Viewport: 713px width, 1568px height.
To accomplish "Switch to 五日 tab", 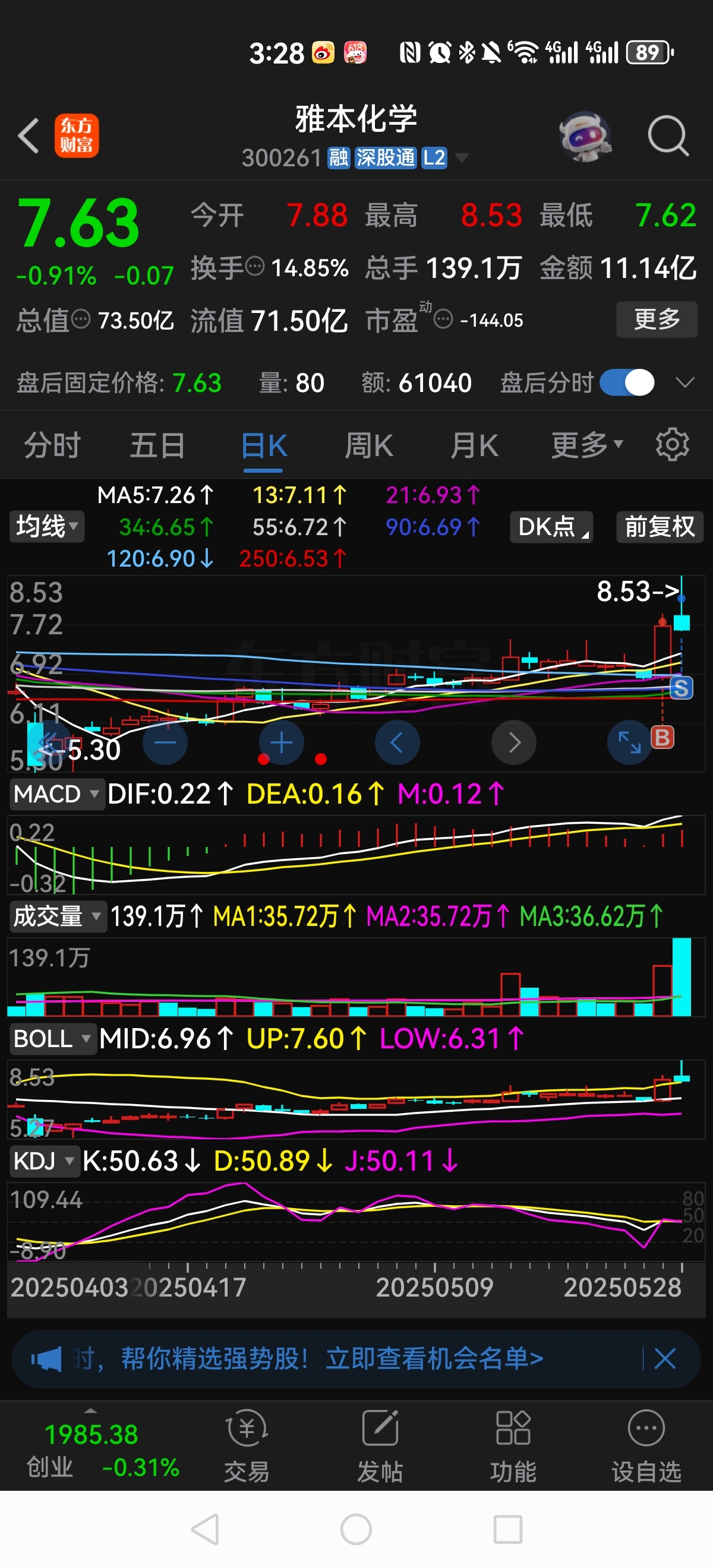I will point(157,445).
